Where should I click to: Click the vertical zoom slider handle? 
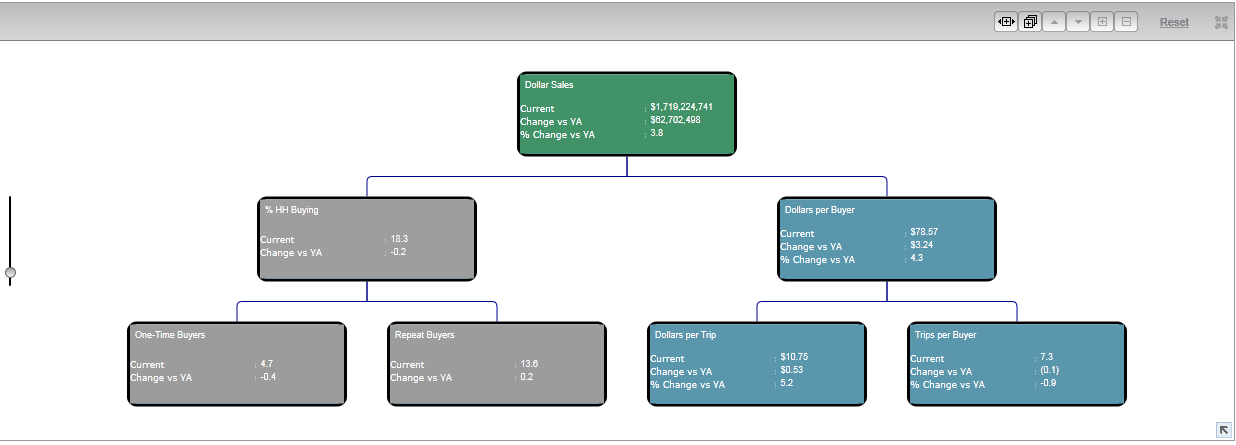point(10,272)
